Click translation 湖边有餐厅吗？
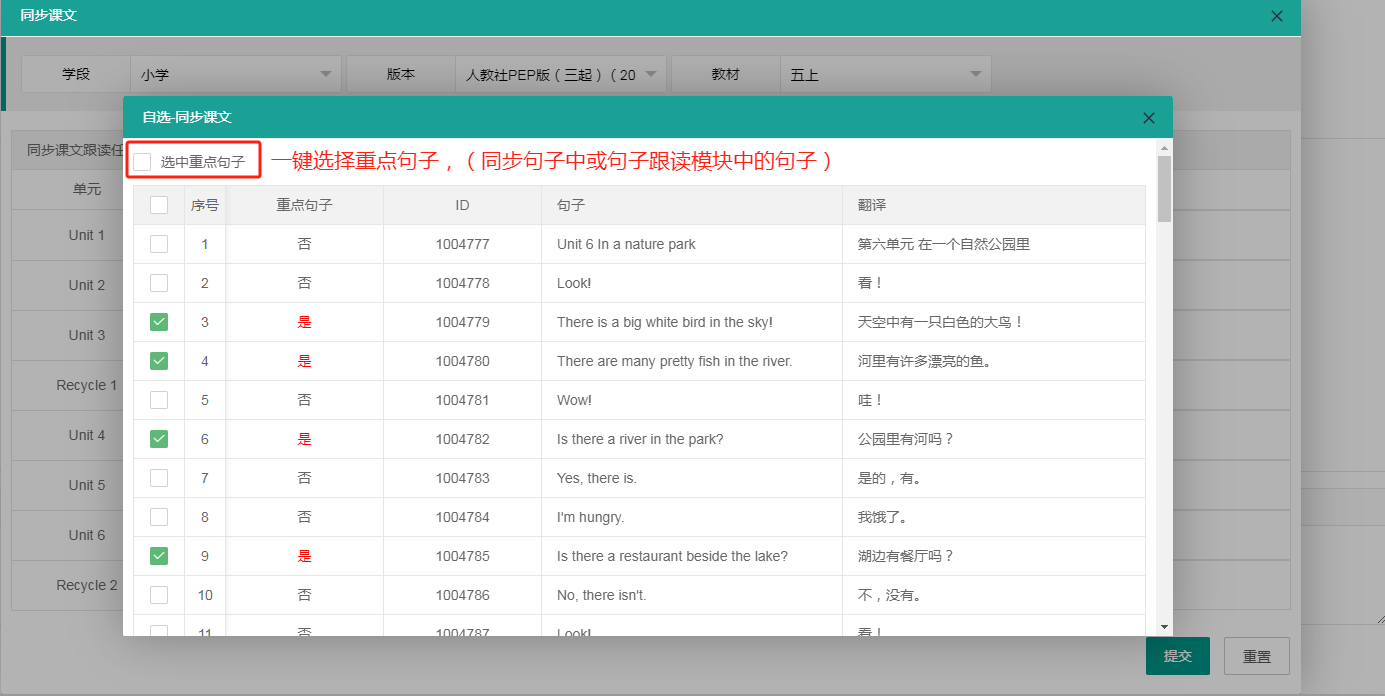The image size is (1385, 696). pos(906,556)
